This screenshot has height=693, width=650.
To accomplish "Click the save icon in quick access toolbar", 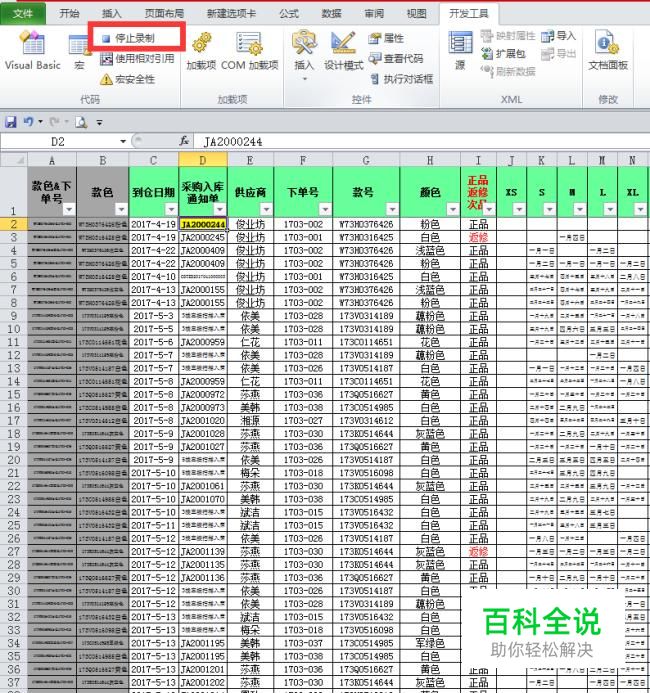I will (11, 122).
